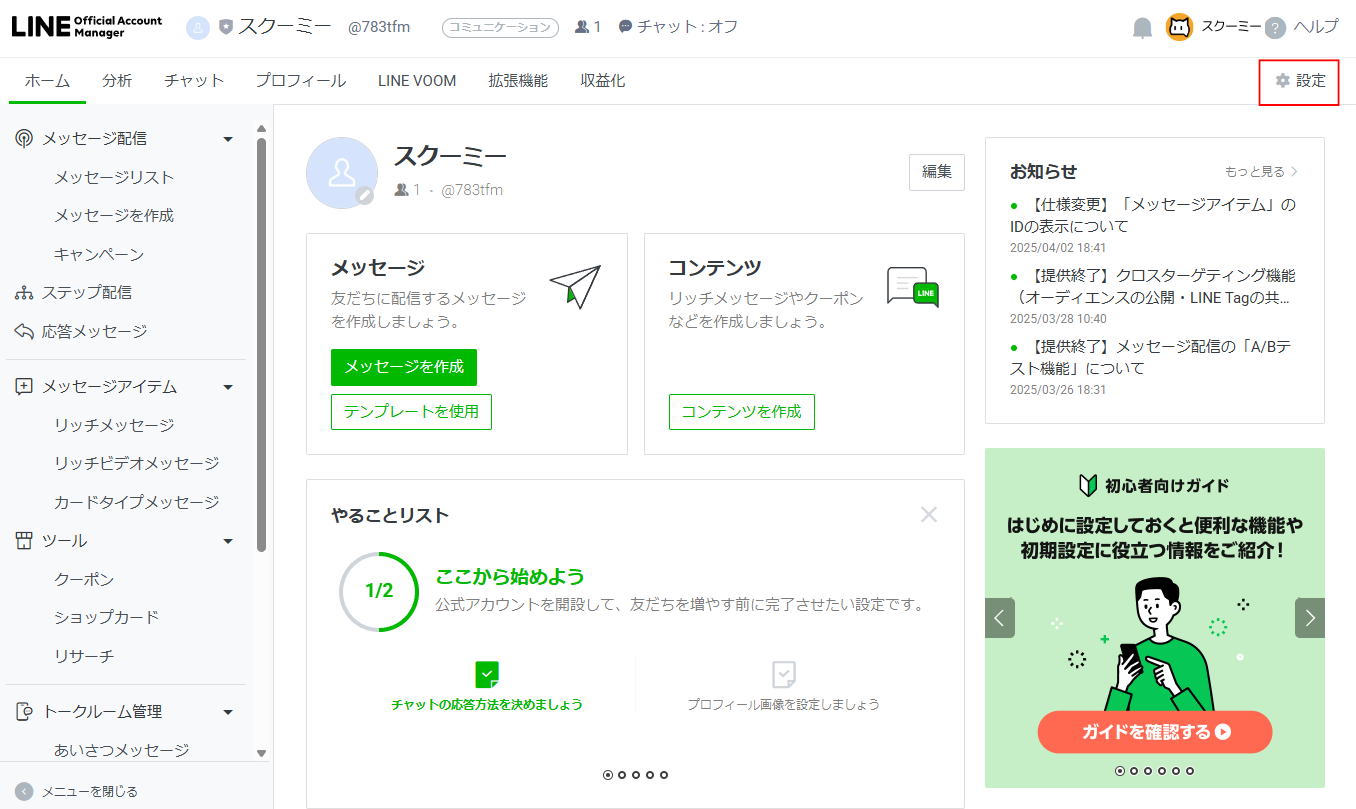Image resolution: width=1356 pixels, height=809 pixels.
Task: Select the first guide banner page dot
Action: click(1119, 771)
